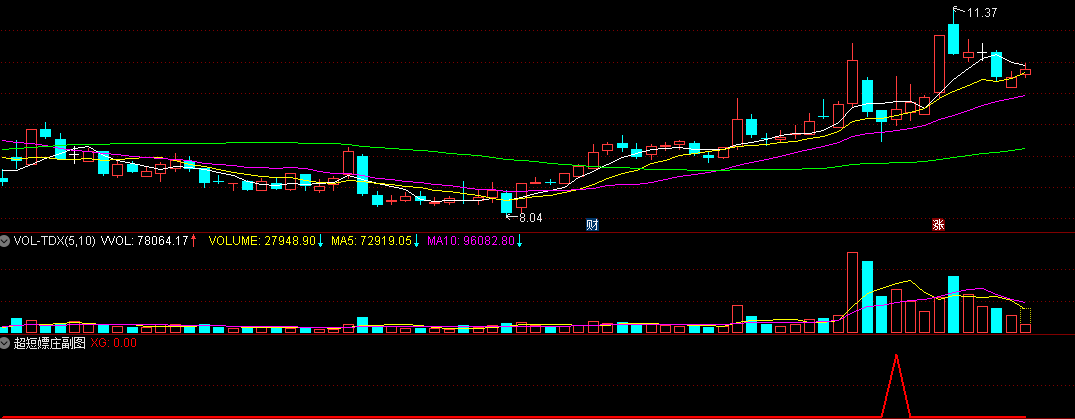This screenshot has width=1075, height=419.
Task: Click the cyan candlestick at the 11.37 high
Action: (x=953, y=38)
